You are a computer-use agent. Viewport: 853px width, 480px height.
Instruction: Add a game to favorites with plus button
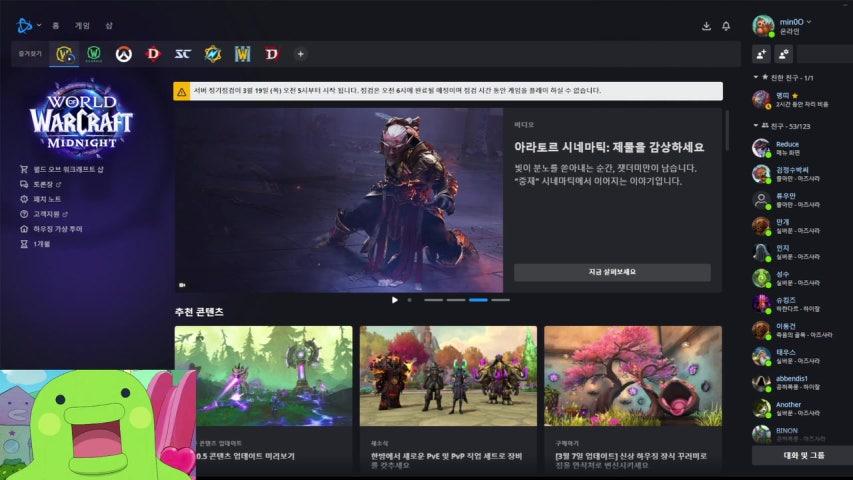pyautogui.click(x=300, y=54)
